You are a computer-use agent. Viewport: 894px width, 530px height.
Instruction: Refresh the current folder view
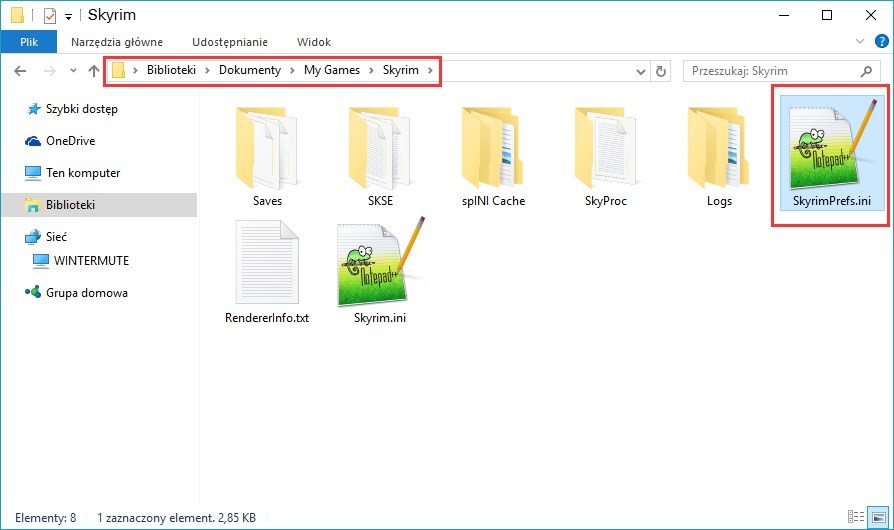[661, 71]
